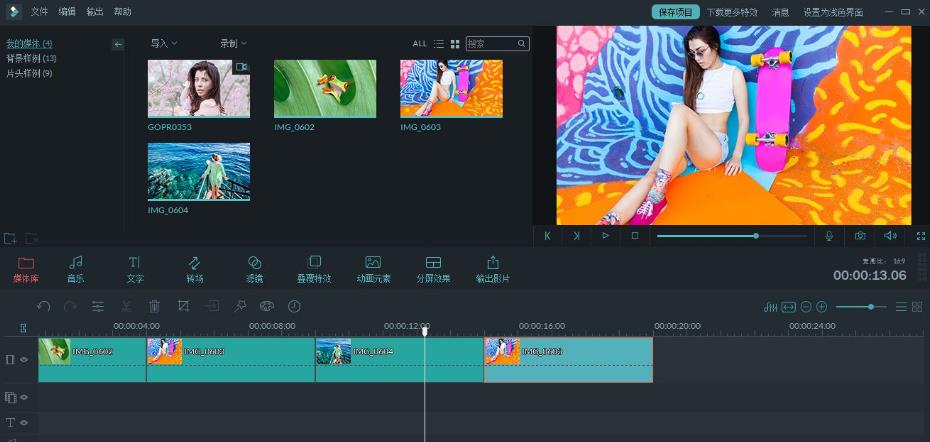Open the 文件 (File) menu
The height and width of the screenshot is (442, 930).
(39, 12)
